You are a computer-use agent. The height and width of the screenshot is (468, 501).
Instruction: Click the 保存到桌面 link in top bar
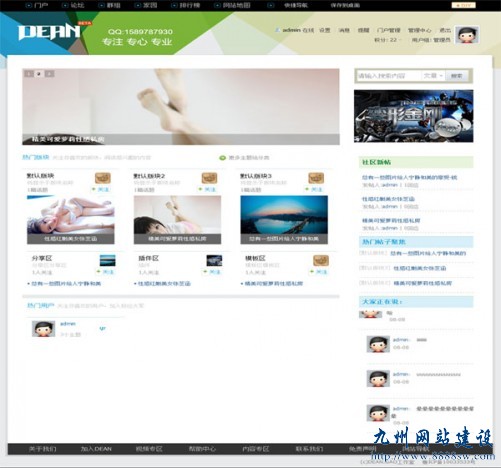coord(345,5)
